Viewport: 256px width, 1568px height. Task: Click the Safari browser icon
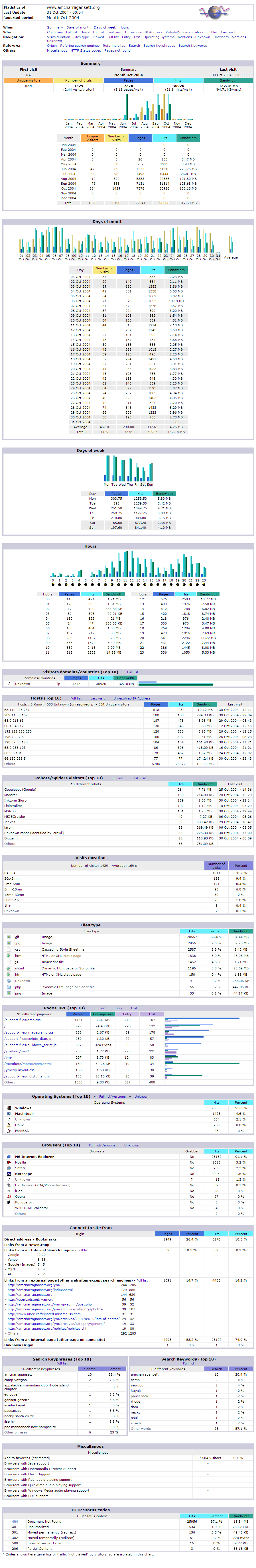pyautogui.click(x=9, y=1168)
